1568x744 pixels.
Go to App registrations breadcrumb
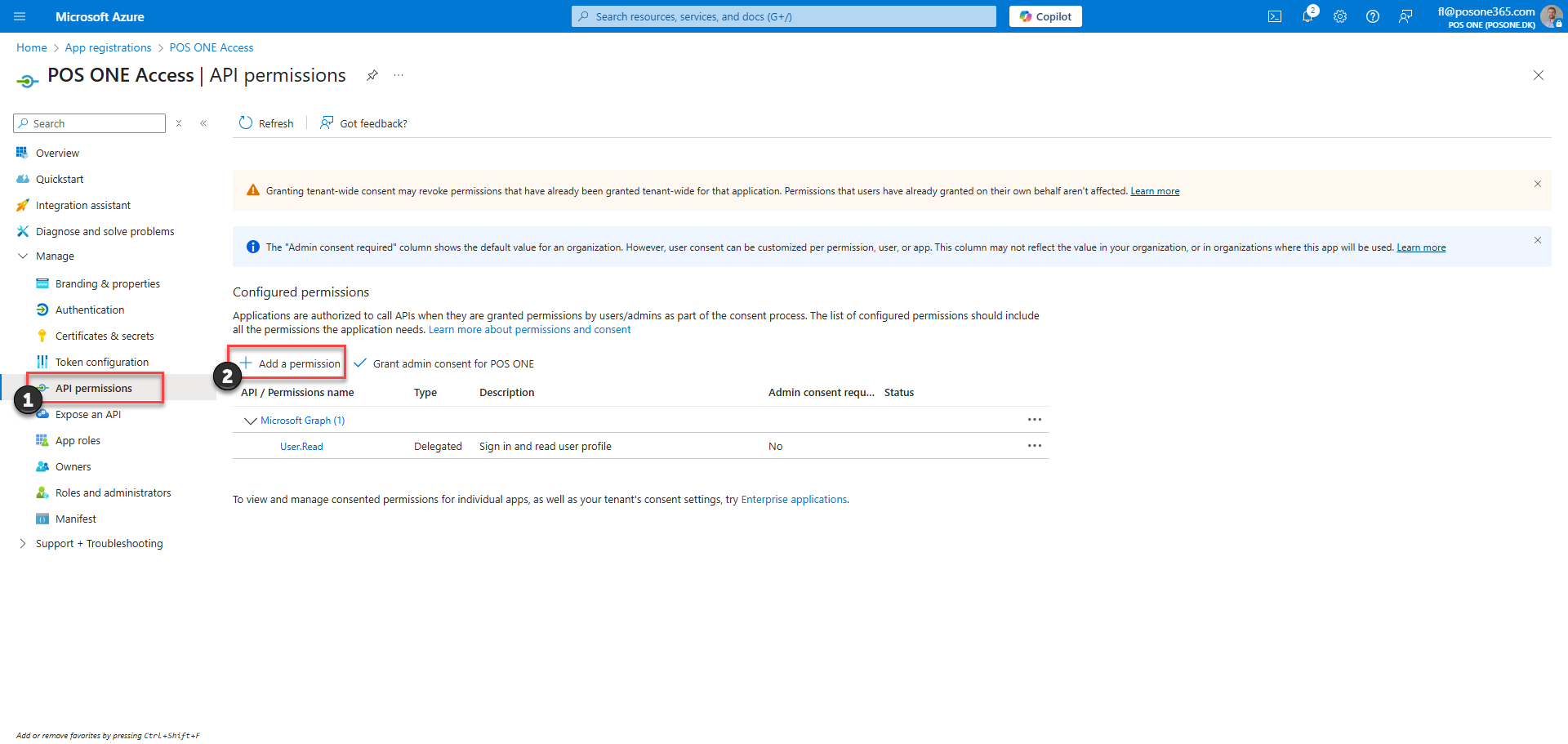[x=108, y=47]
